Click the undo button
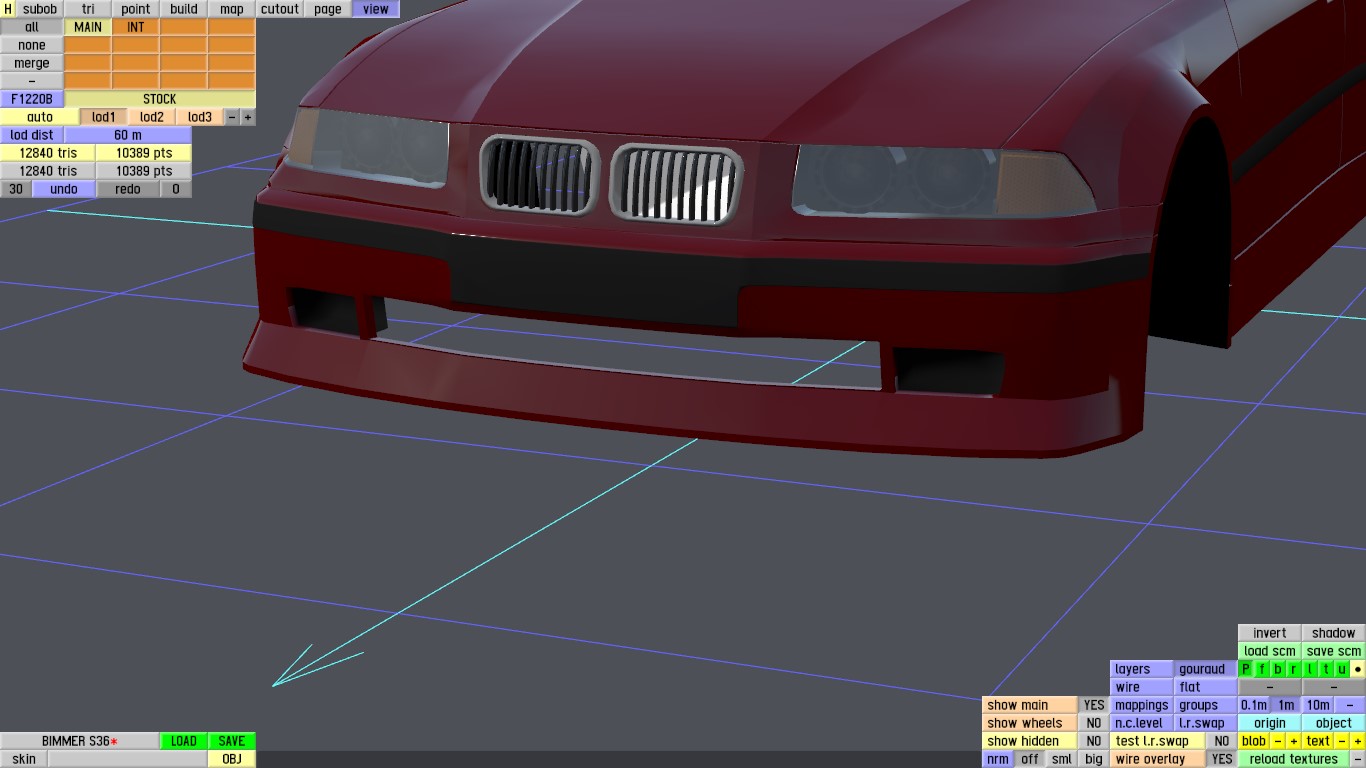This screenshot has width=1366, height=768. coord(64,189)
